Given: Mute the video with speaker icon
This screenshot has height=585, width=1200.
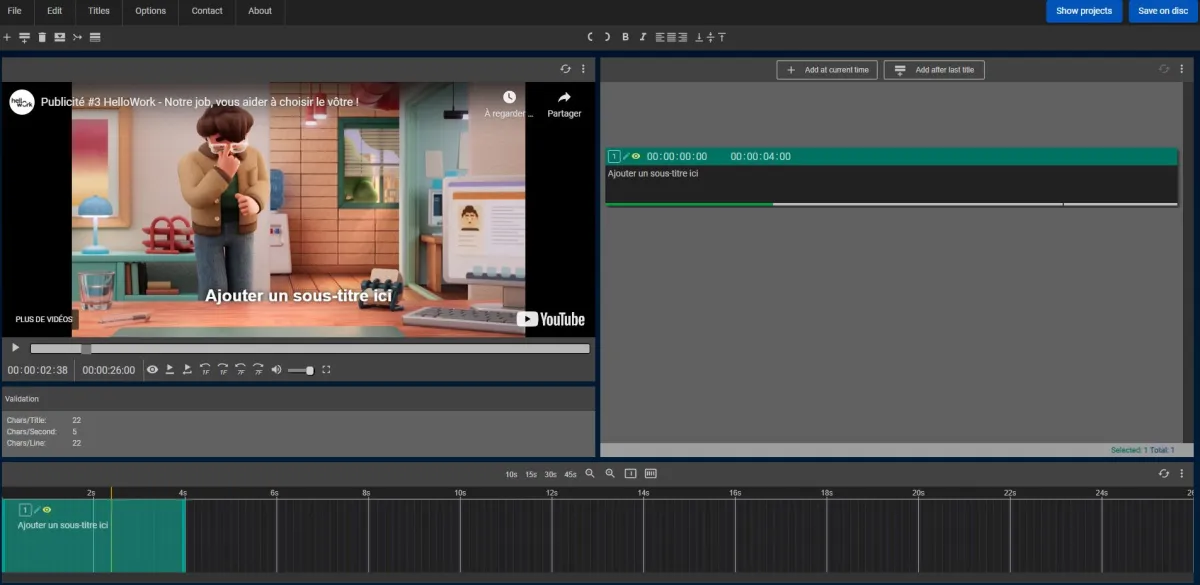Looking at the screenshot, I should [x=276, y=370].
